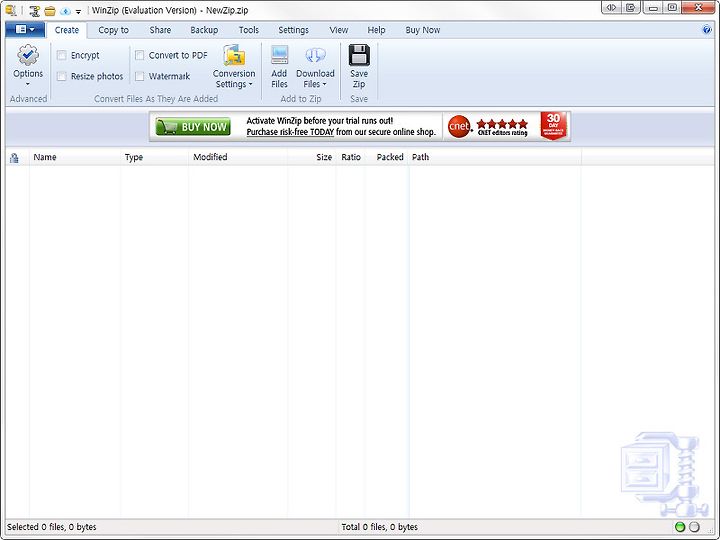Click the Add Files icon
This screenshot has height=540, width=720.
tap(279, 55)
